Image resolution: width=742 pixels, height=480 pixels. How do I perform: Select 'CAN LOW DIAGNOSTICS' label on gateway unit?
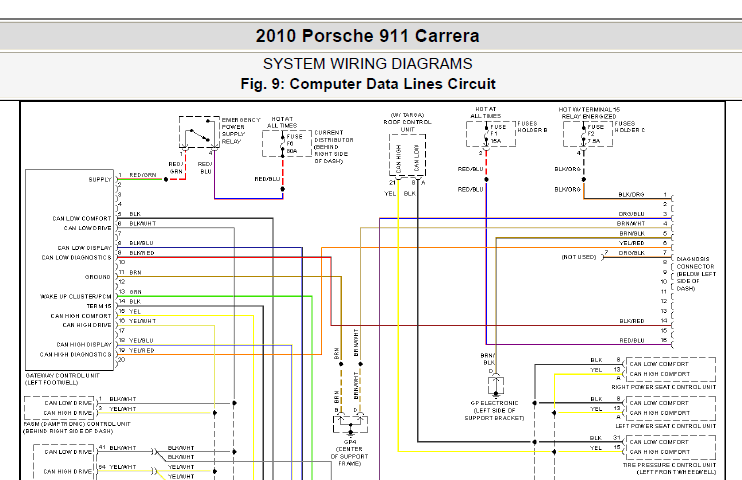[76, 258]
